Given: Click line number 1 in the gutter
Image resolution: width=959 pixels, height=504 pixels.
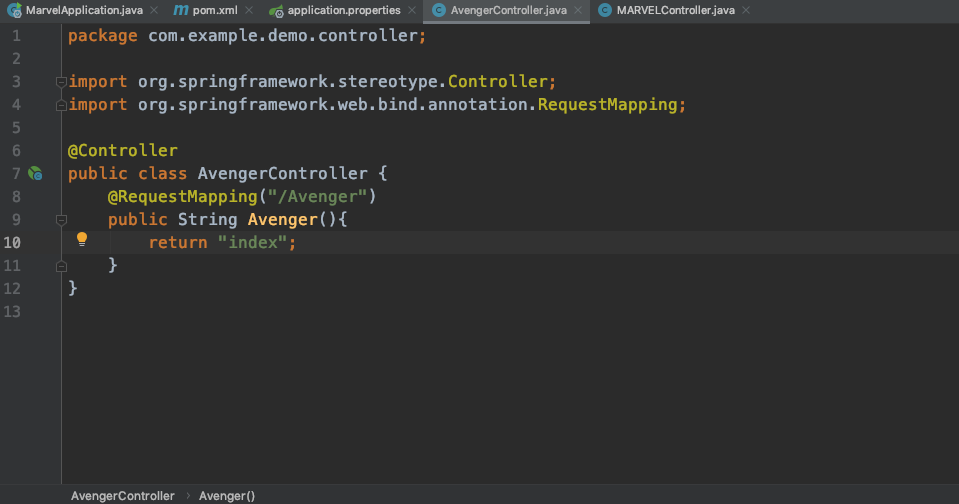Looking at the screenshot, I should coord(17,36).
